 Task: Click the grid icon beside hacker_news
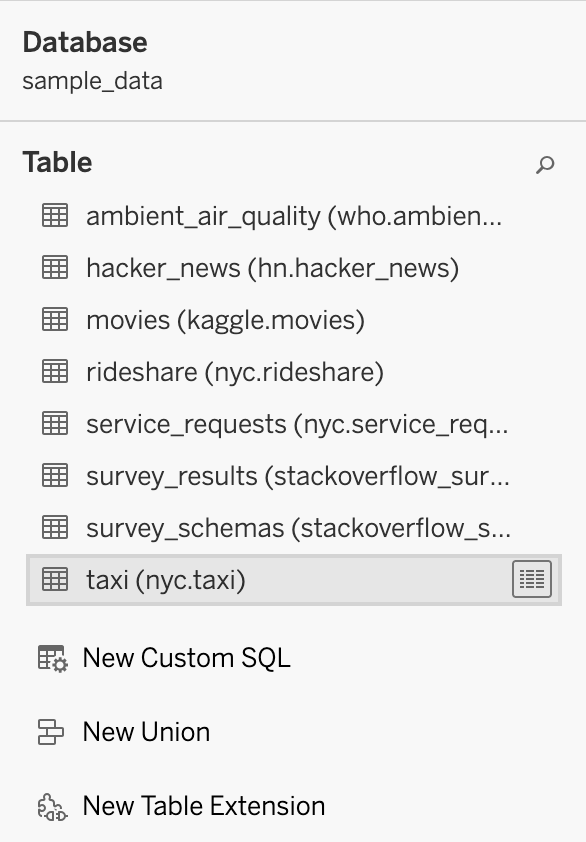pyautogui.click(x=55, y=267)
